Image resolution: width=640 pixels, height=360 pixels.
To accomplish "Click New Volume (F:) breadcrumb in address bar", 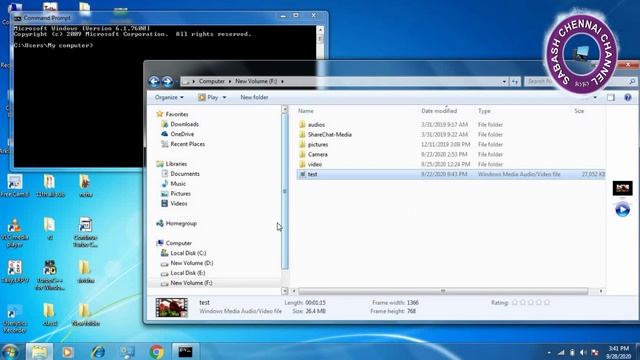I will 256,81.
